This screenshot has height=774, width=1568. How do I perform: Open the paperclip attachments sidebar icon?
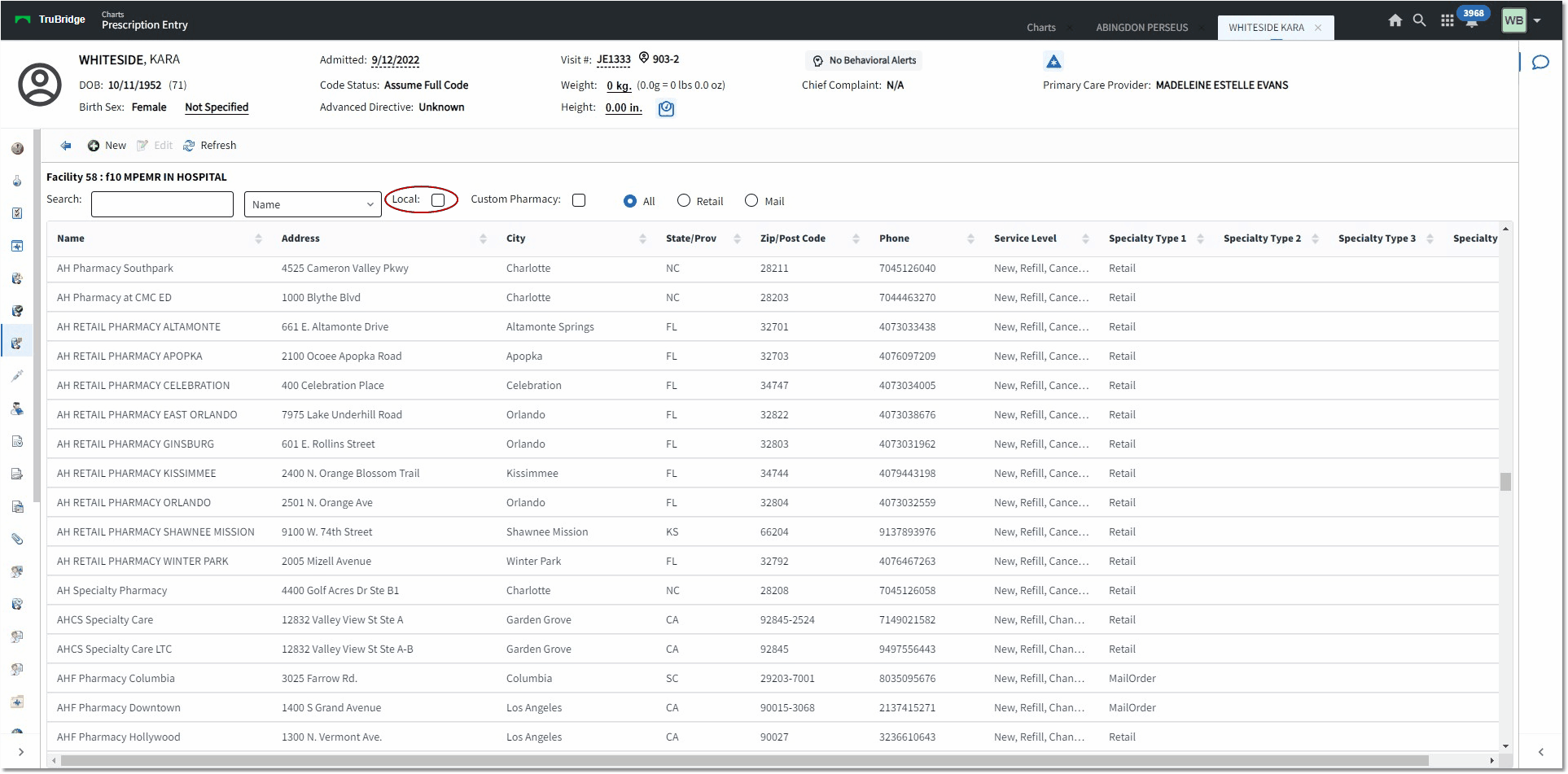(17, 539)
